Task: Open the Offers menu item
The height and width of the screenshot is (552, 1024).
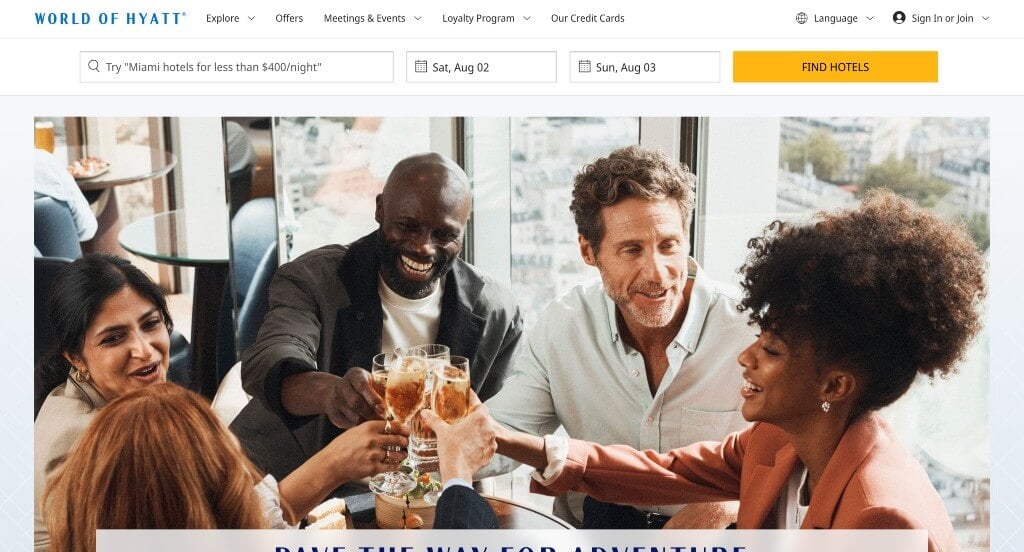Action: coord(289,18)
